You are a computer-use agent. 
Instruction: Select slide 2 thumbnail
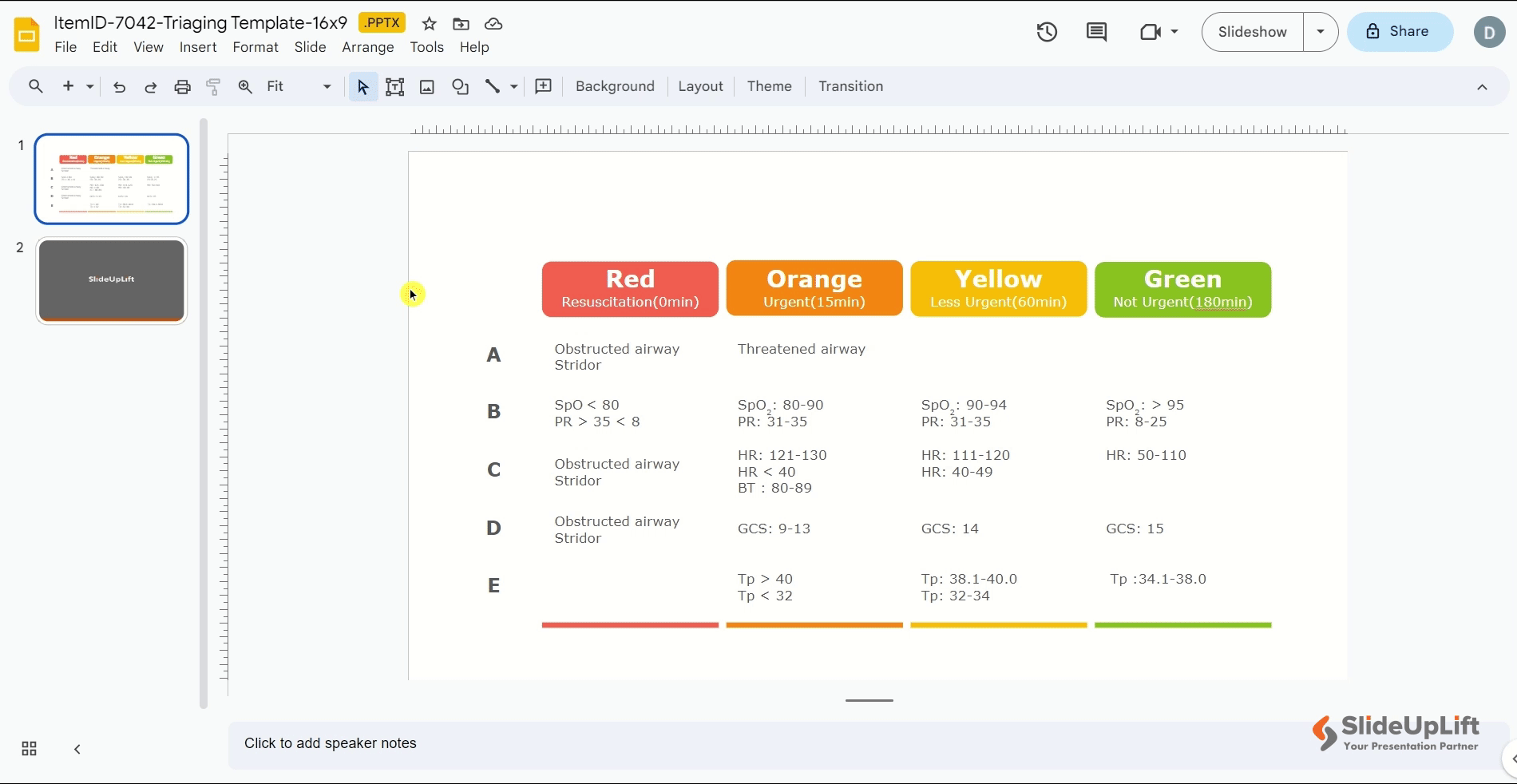coord(110,280)
